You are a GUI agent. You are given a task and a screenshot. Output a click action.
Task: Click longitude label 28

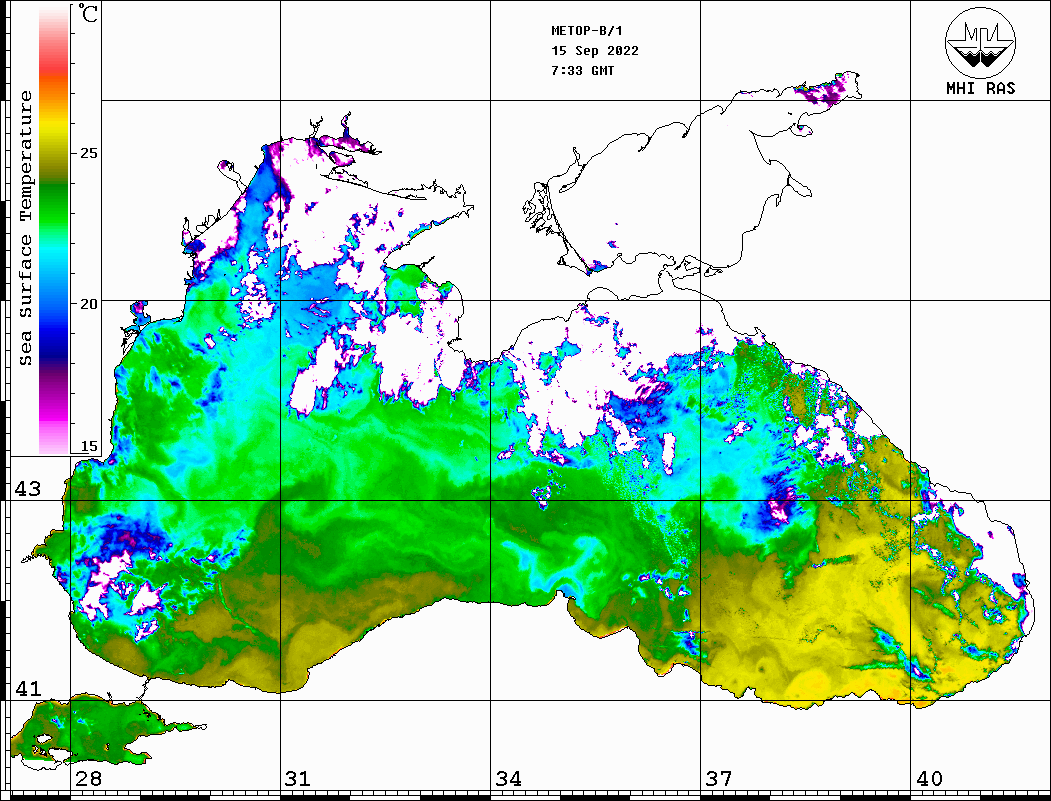pyautogui.click(x=88, y=779)
